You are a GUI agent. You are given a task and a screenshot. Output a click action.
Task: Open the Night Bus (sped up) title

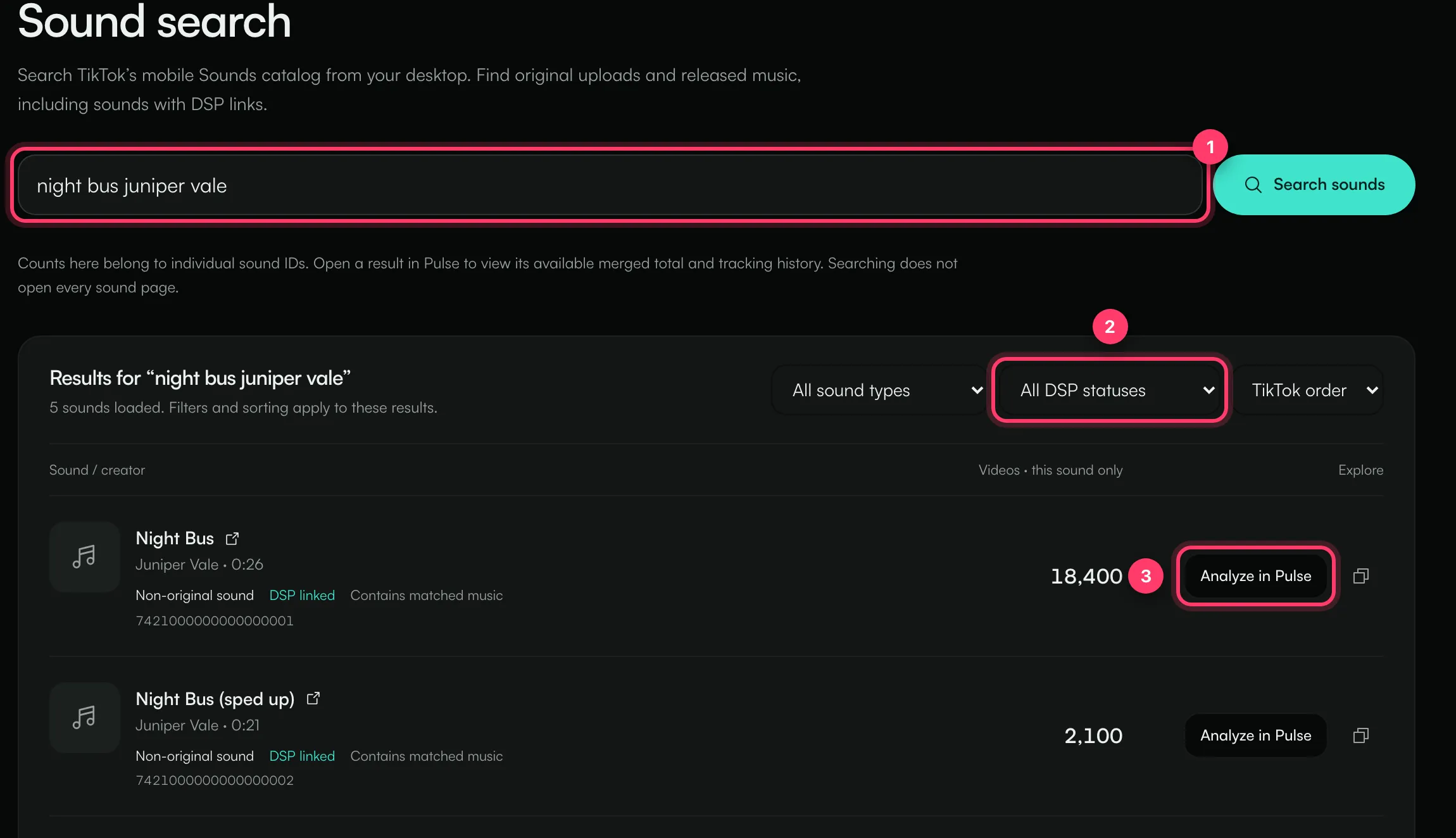[215, 699]
